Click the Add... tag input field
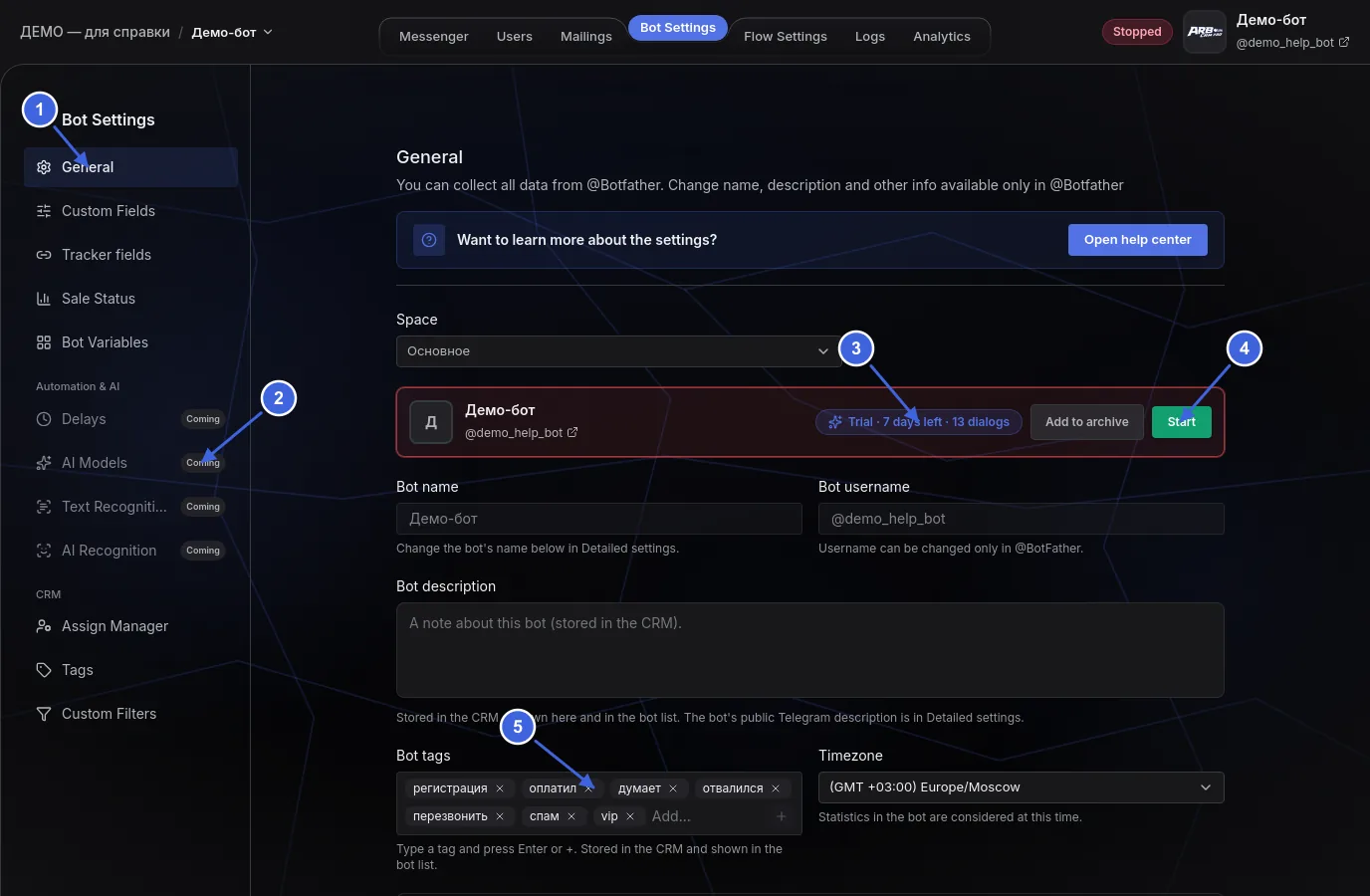The height and width of the screenshot is (896, 1370). click(x=708, y=816)
